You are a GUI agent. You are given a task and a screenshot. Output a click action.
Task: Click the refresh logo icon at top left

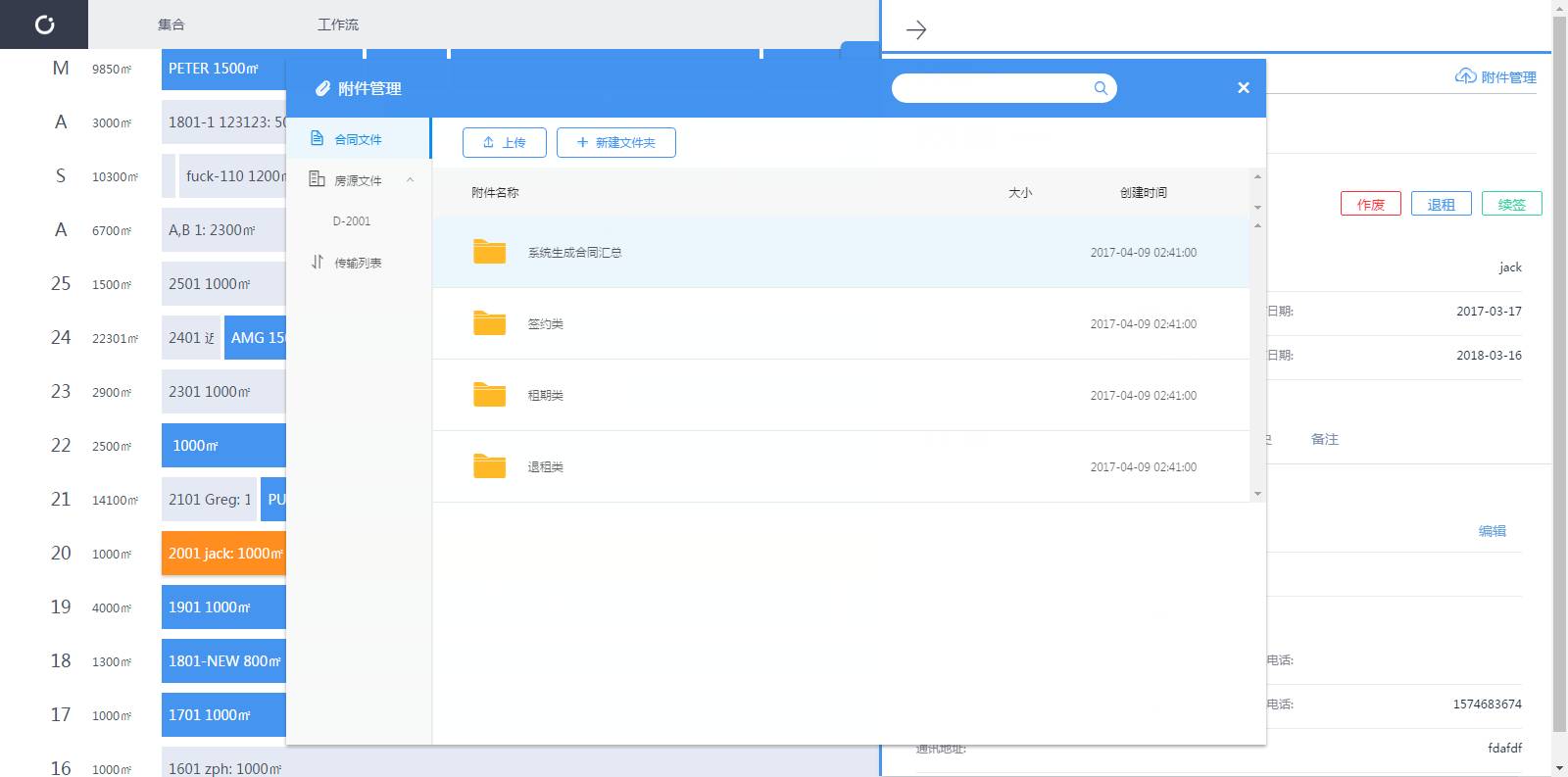coord(44,24)
